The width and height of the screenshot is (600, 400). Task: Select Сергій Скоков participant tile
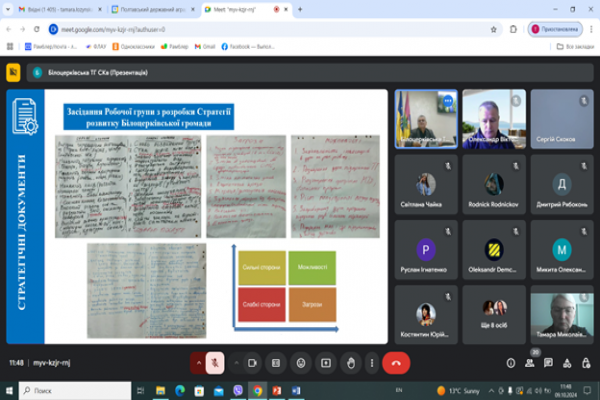point(562,119)
